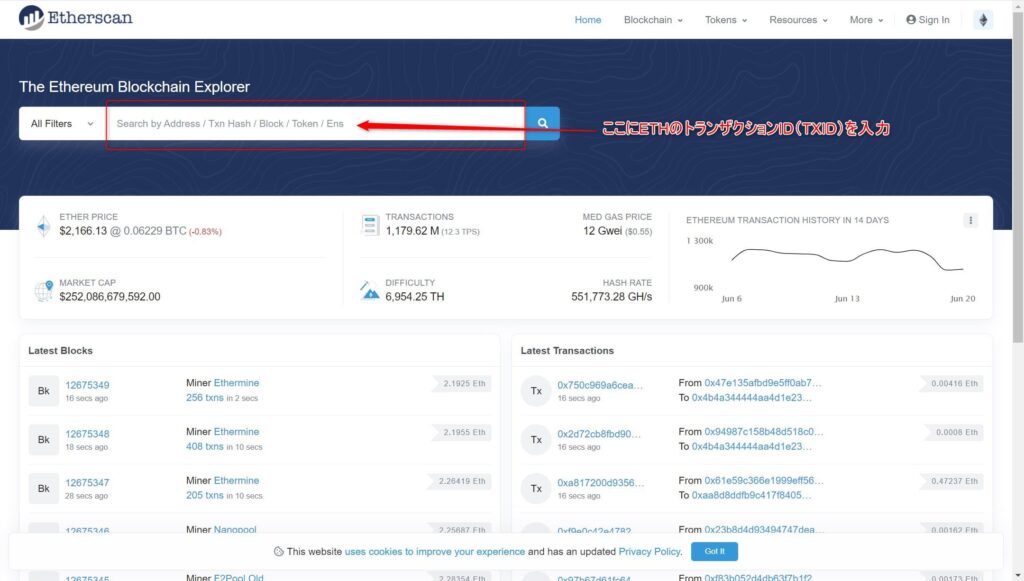1024x581 pixels.
Task: Click the Tx badge for 0xa817200d9356
Action: pyautogui.click(x=536, y=488)
